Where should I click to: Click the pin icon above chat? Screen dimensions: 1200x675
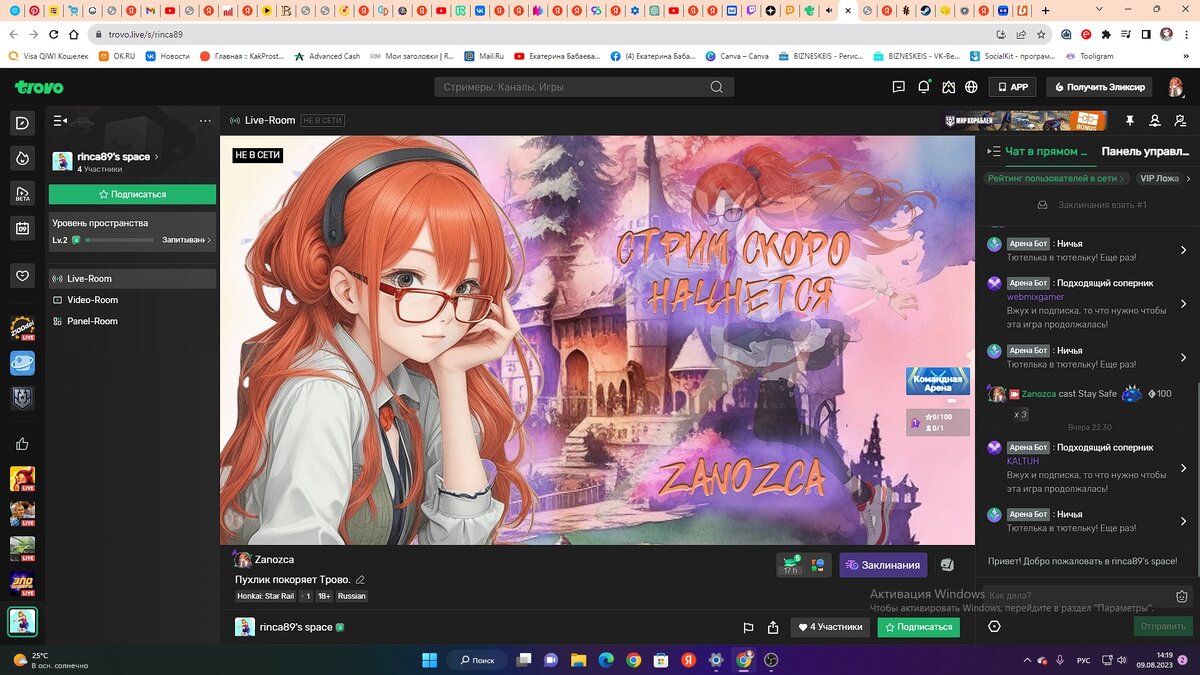(x=1130, y=120)
